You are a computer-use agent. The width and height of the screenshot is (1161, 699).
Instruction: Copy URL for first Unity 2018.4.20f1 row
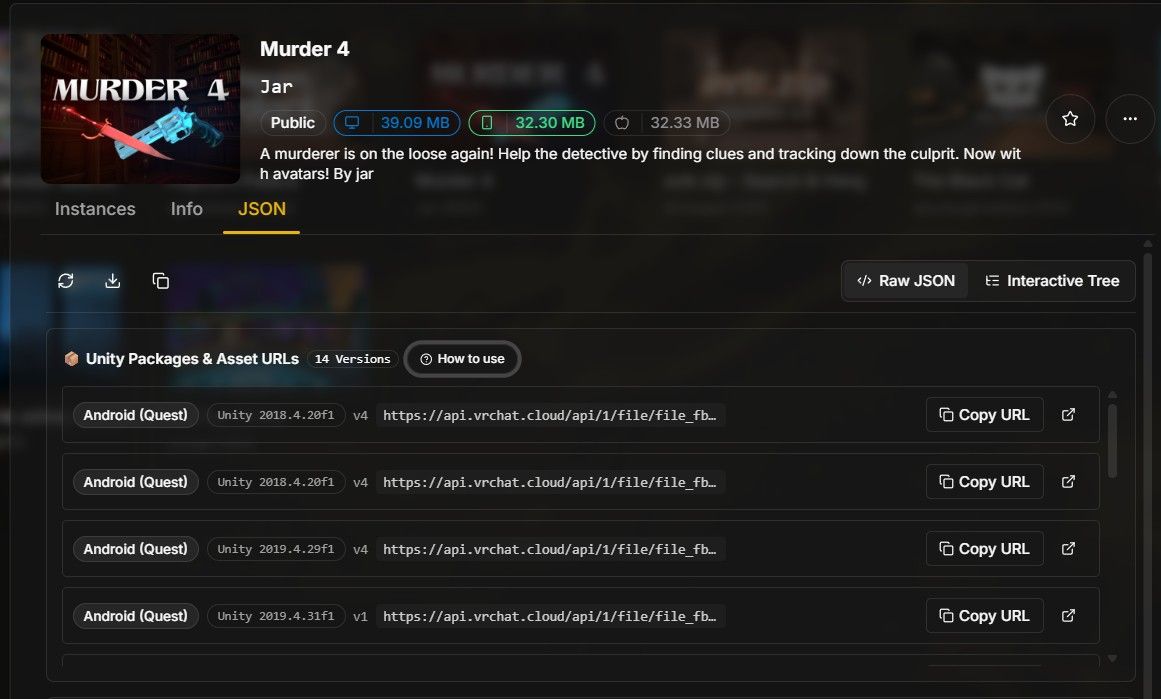pos(984,415)
